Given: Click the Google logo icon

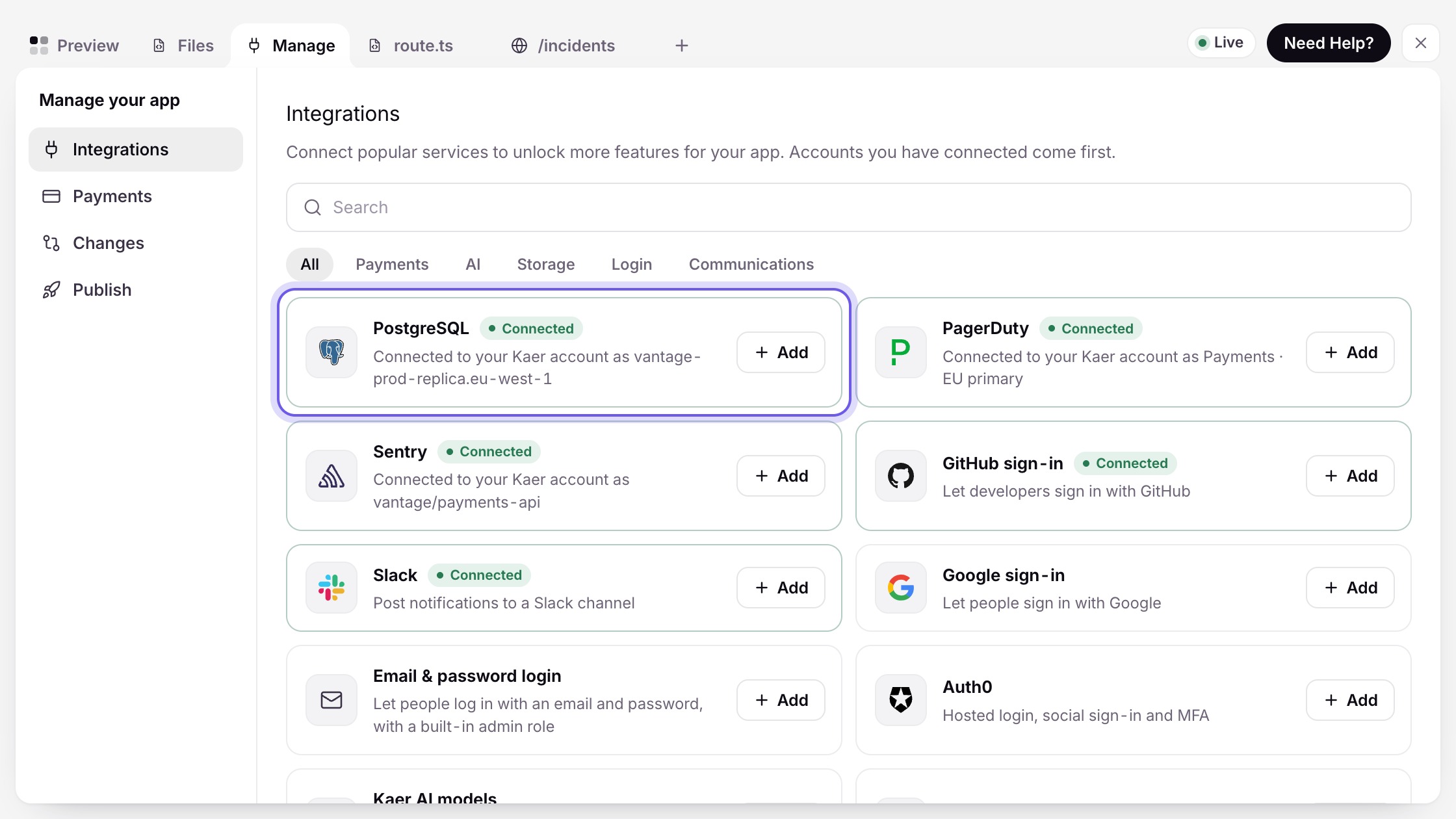Looking at the screenshot, I should coord(901,588).
